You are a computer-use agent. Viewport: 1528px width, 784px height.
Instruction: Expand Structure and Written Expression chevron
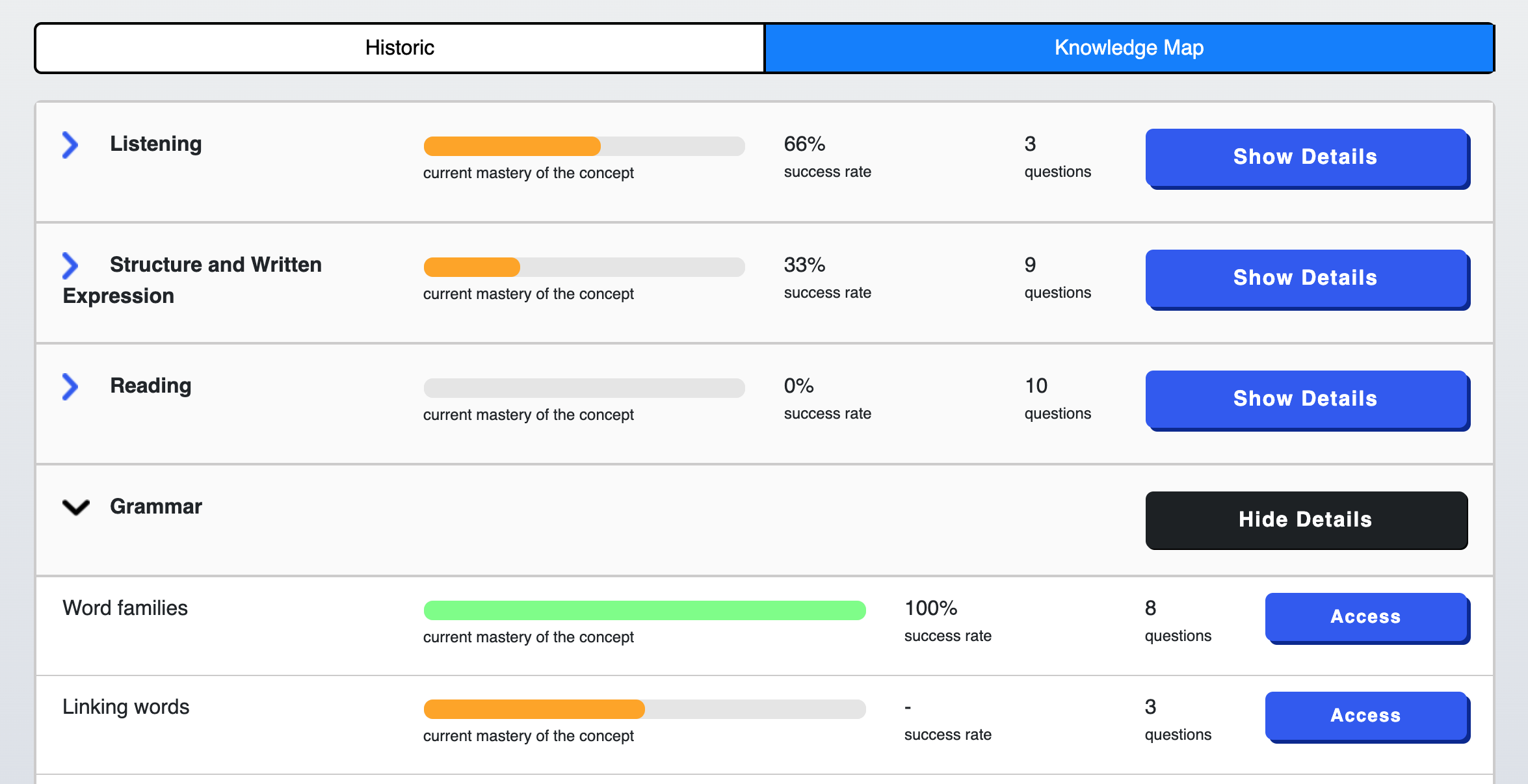coord(70,265)
